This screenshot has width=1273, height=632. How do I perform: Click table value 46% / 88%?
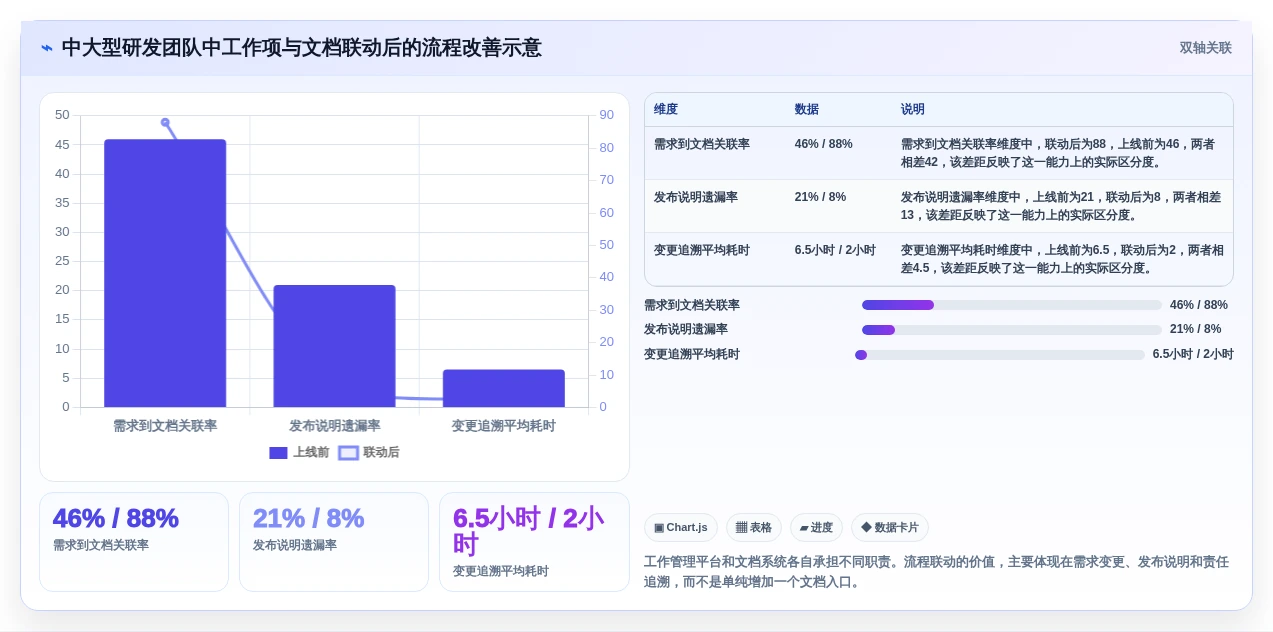[824, 144]
